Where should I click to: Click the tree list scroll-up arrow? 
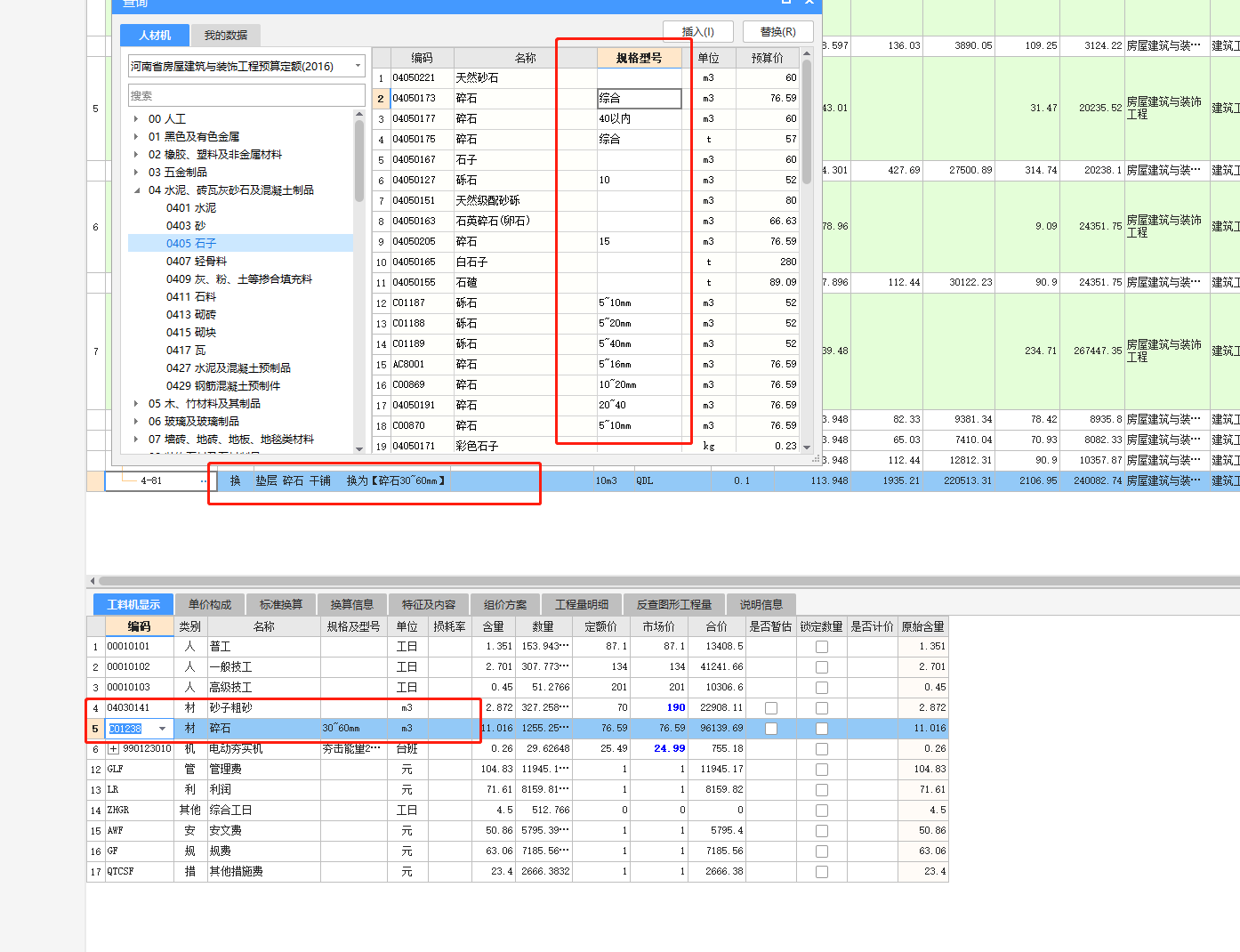359,115
